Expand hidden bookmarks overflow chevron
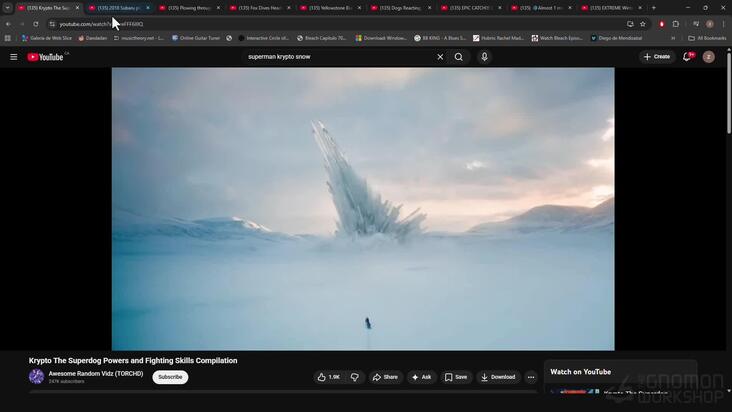The image size is (732, 412). [x=673, y=38]
